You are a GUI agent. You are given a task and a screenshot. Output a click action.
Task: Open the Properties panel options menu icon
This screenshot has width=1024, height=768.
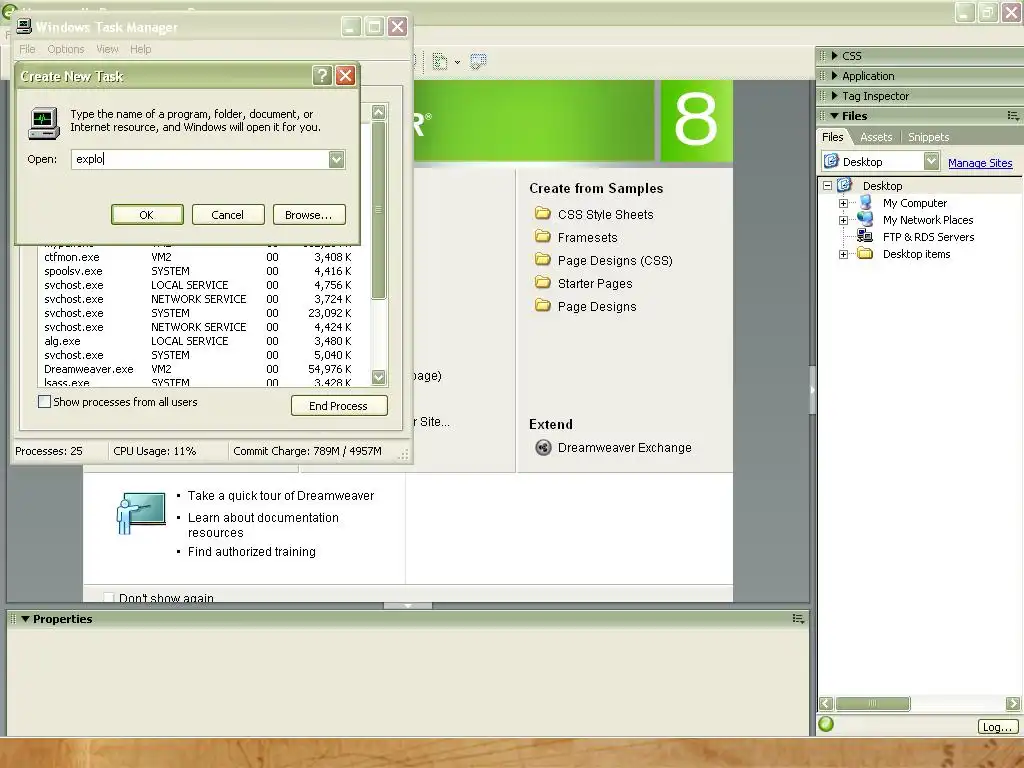click(x=798, y=618)
